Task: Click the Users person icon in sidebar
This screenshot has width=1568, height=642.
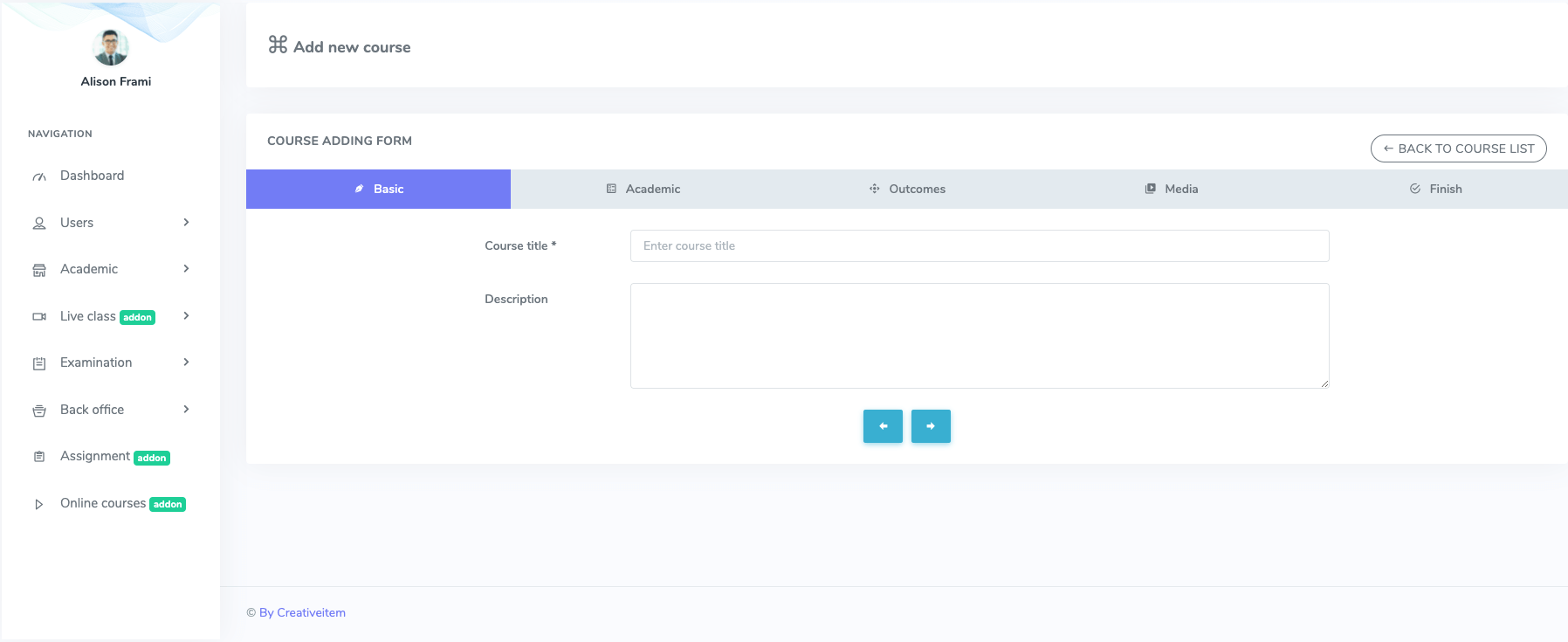Action: pyautogui.click(x=39, y=224)
